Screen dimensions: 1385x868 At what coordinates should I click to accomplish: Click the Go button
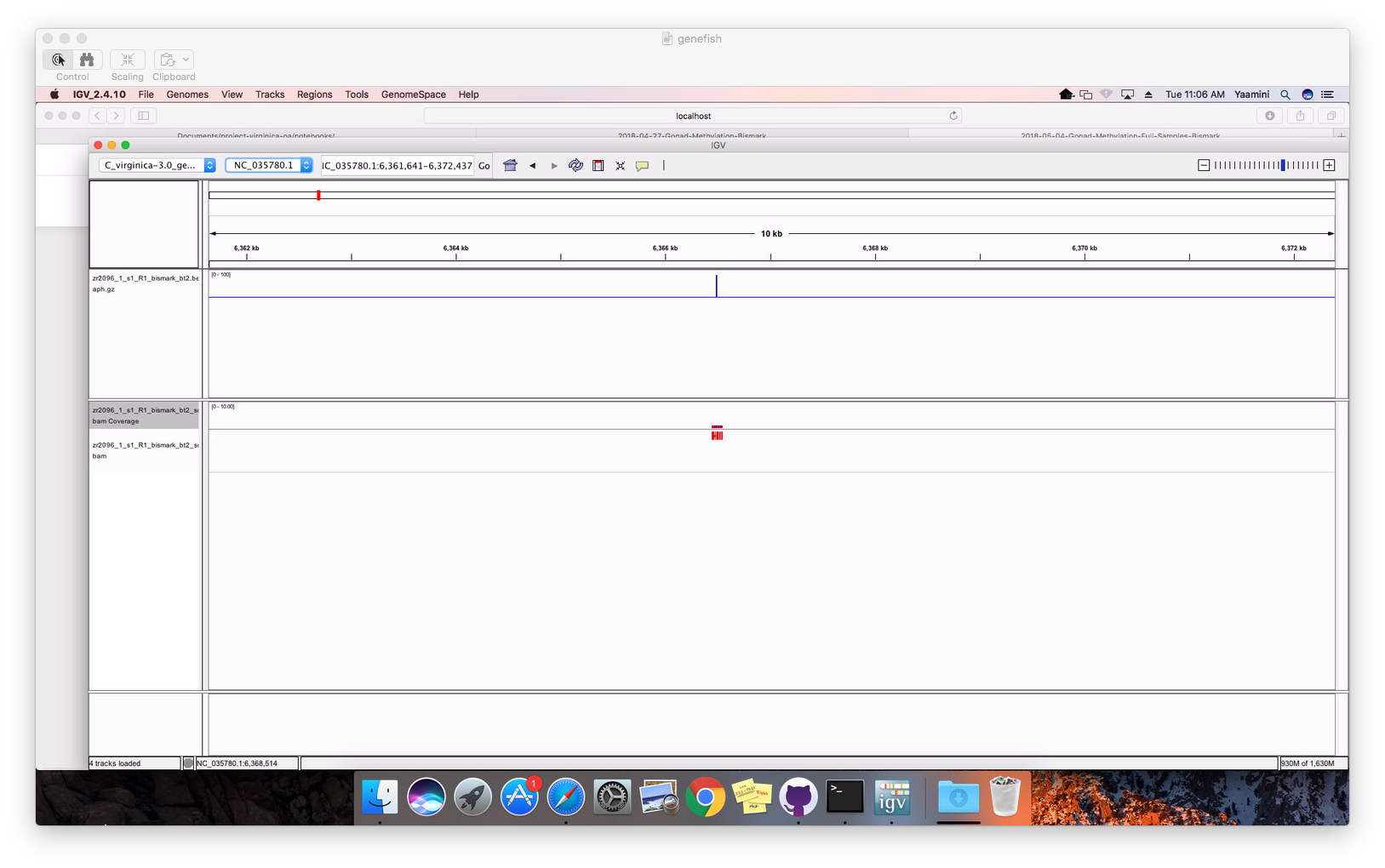click(x=484, y=165)
